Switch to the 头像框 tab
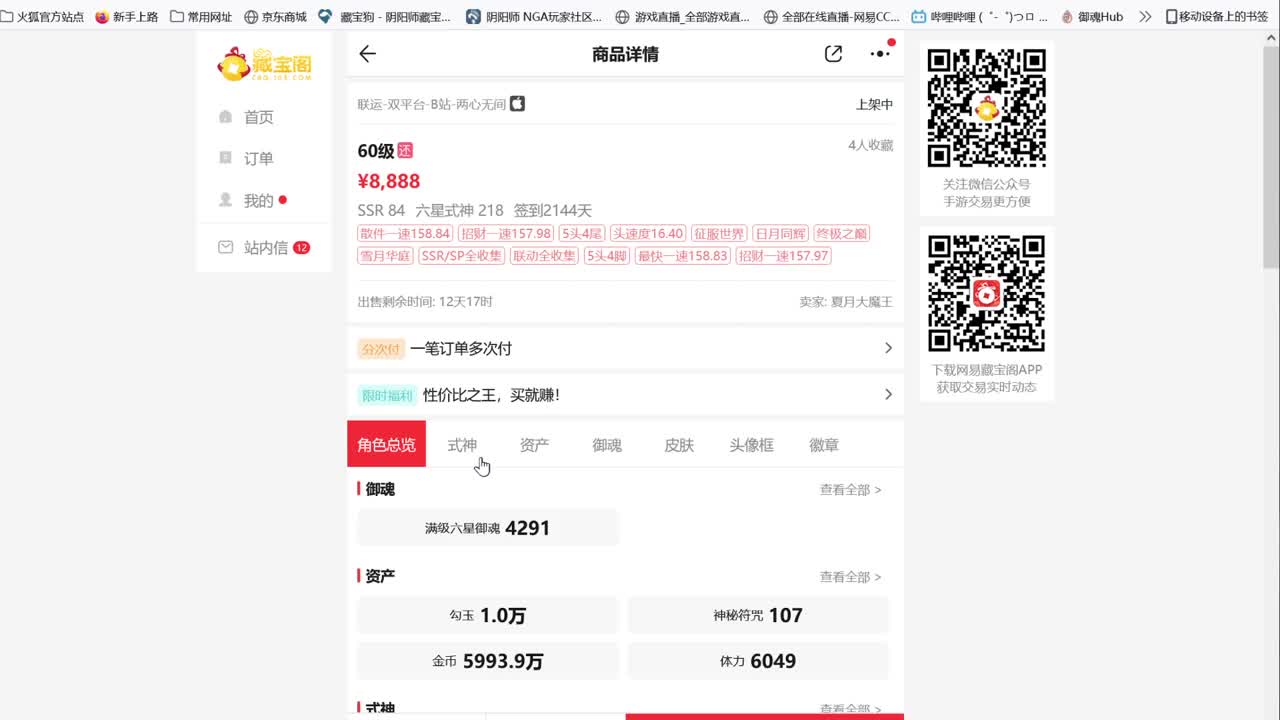Image resolution: width=1280 pixels, height=720 pixels. (x=751, y=445)
